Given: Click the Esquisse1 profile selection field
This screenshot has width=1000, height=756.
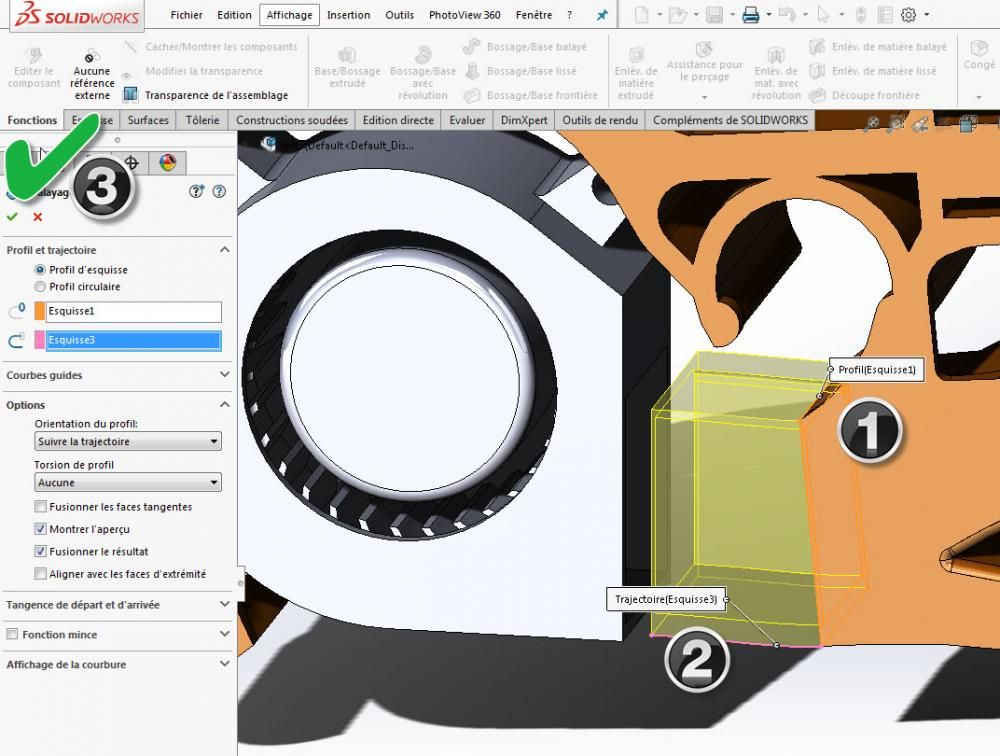Looking at the screenshot, I should (133, 312).
